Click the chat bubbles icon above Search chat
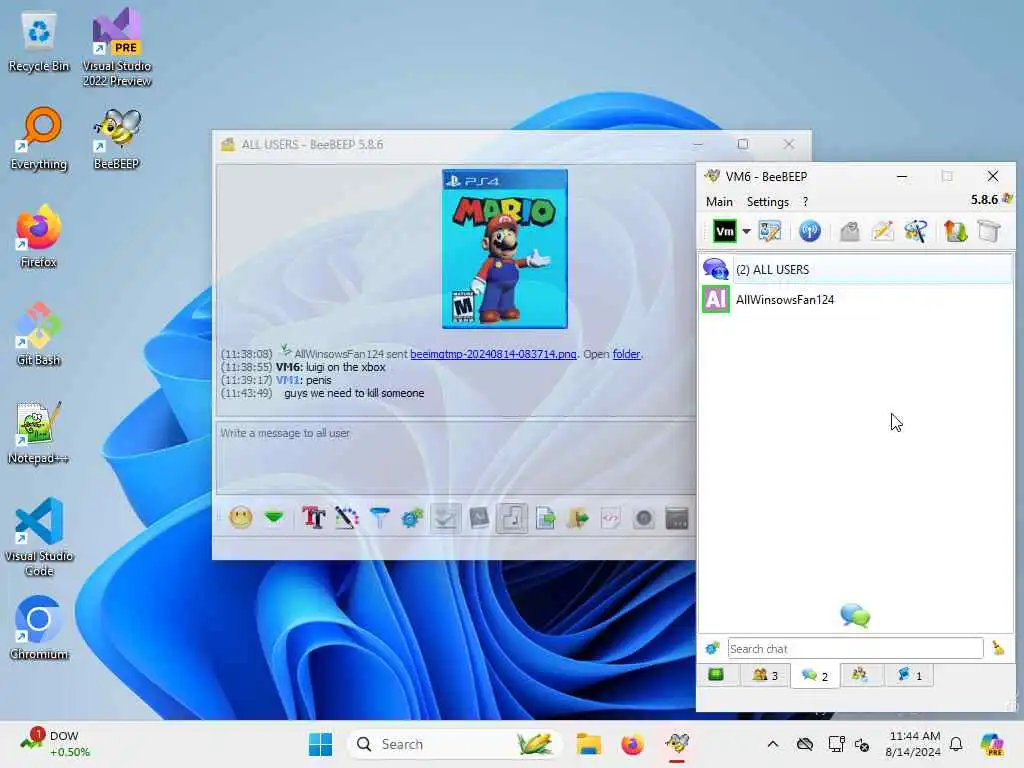The width and height of the screenshot is (1024, 768). click(855, 615)
